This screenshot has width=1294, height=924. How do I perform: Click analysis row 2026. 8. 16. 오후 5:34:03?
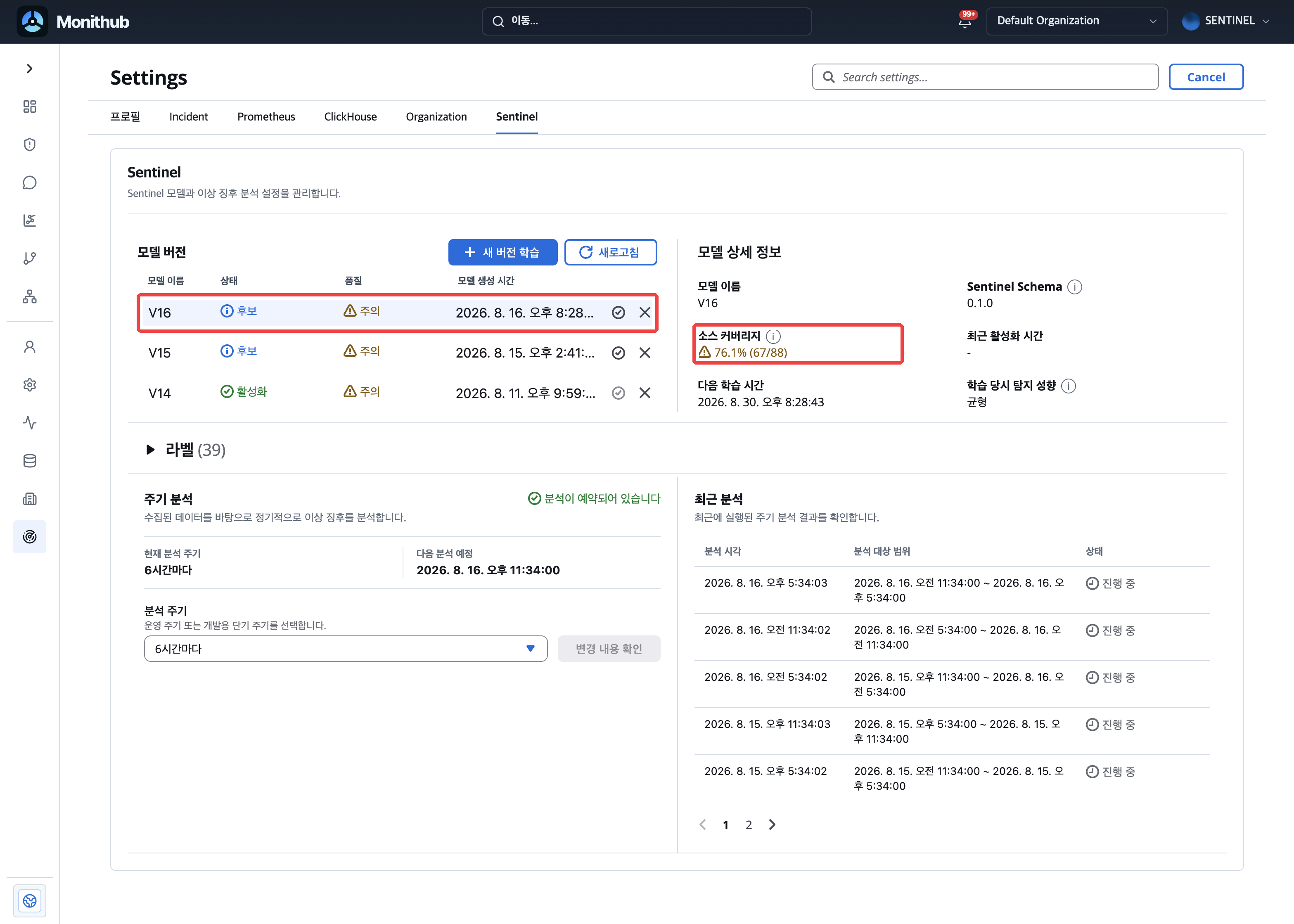[952, 590]
